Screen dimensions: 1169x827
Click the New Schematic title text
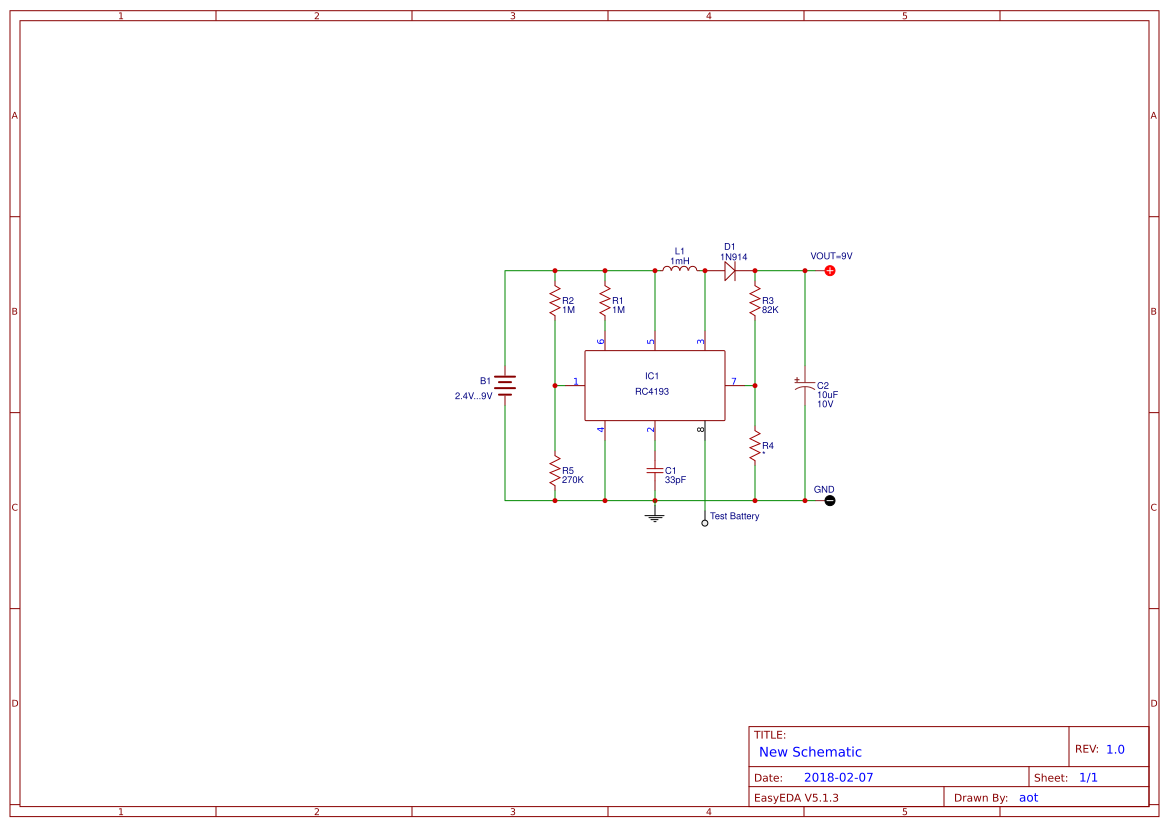pos(810,752)
